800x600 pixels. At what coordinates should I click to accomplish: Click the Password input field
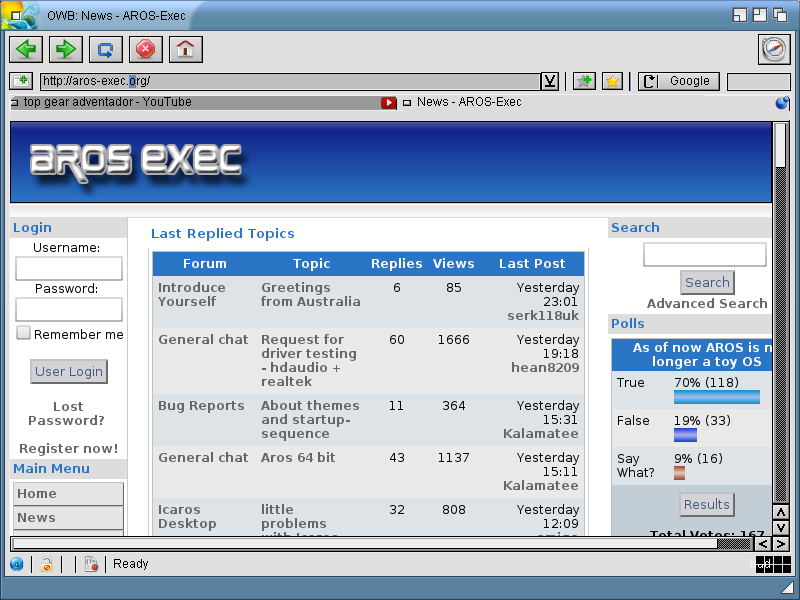69,310
